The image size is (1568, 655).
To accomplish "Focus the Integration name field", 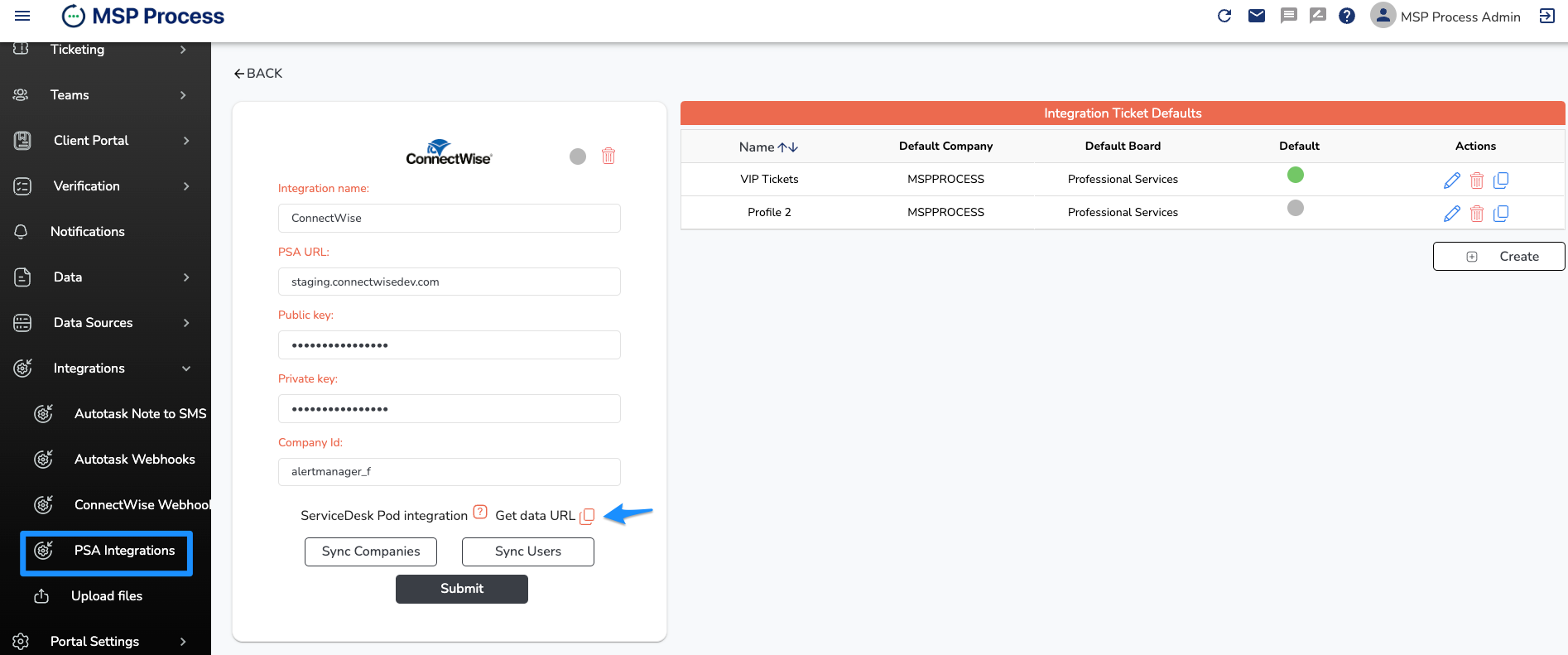I will point(450,219).
